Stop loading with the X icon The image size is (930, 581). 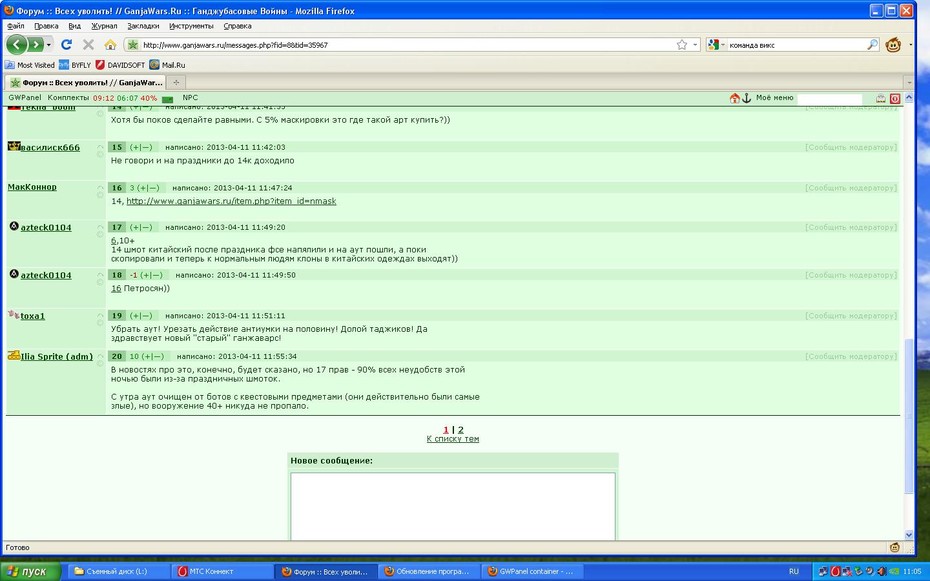point(88,44)
